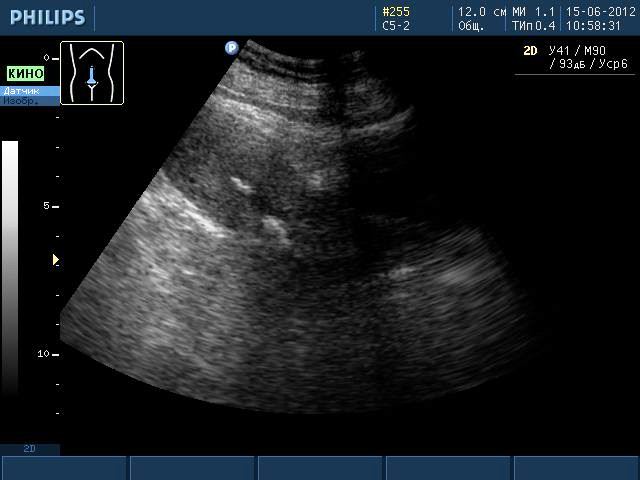Open the 2D tab at bottom left
640x480 pixels.
pos(30,449)
